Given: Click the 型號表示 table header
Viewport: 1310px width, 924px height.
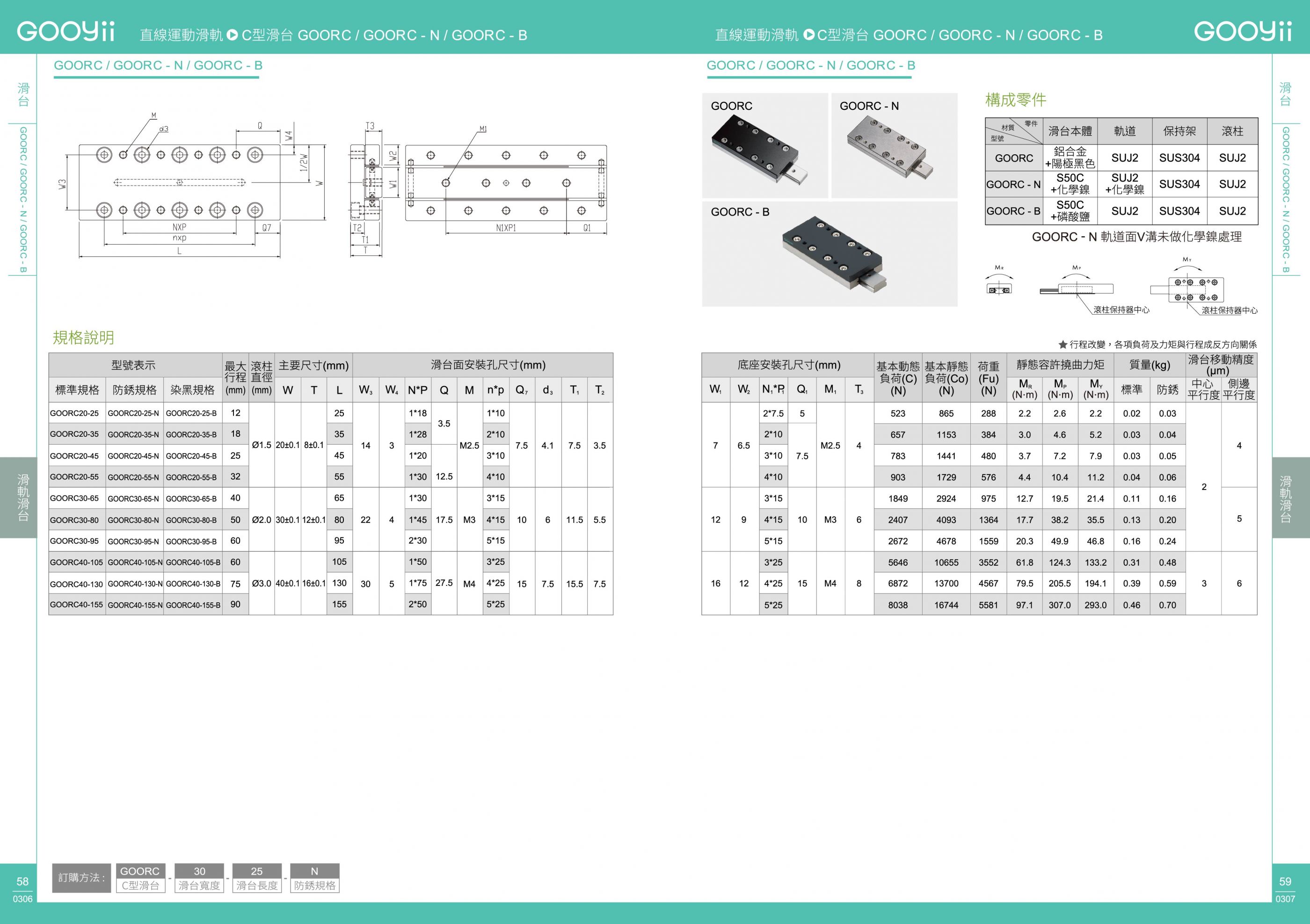Looking at the screenshot, I should [x=135, y=365].
